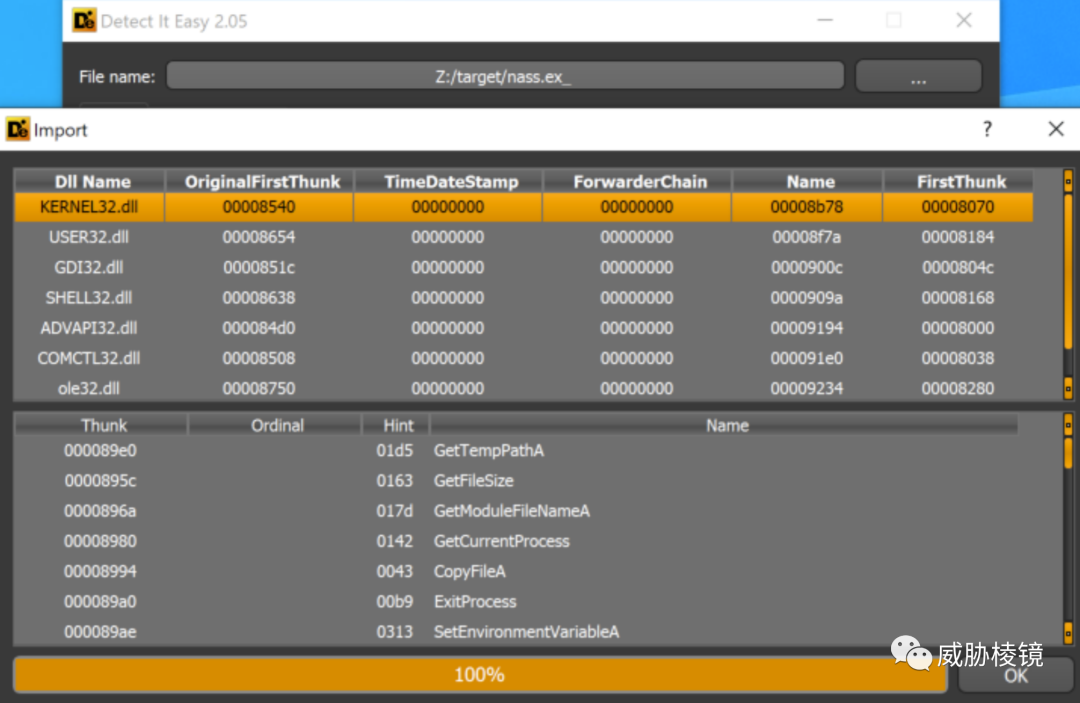Select the GDI32.dll row

523,268
